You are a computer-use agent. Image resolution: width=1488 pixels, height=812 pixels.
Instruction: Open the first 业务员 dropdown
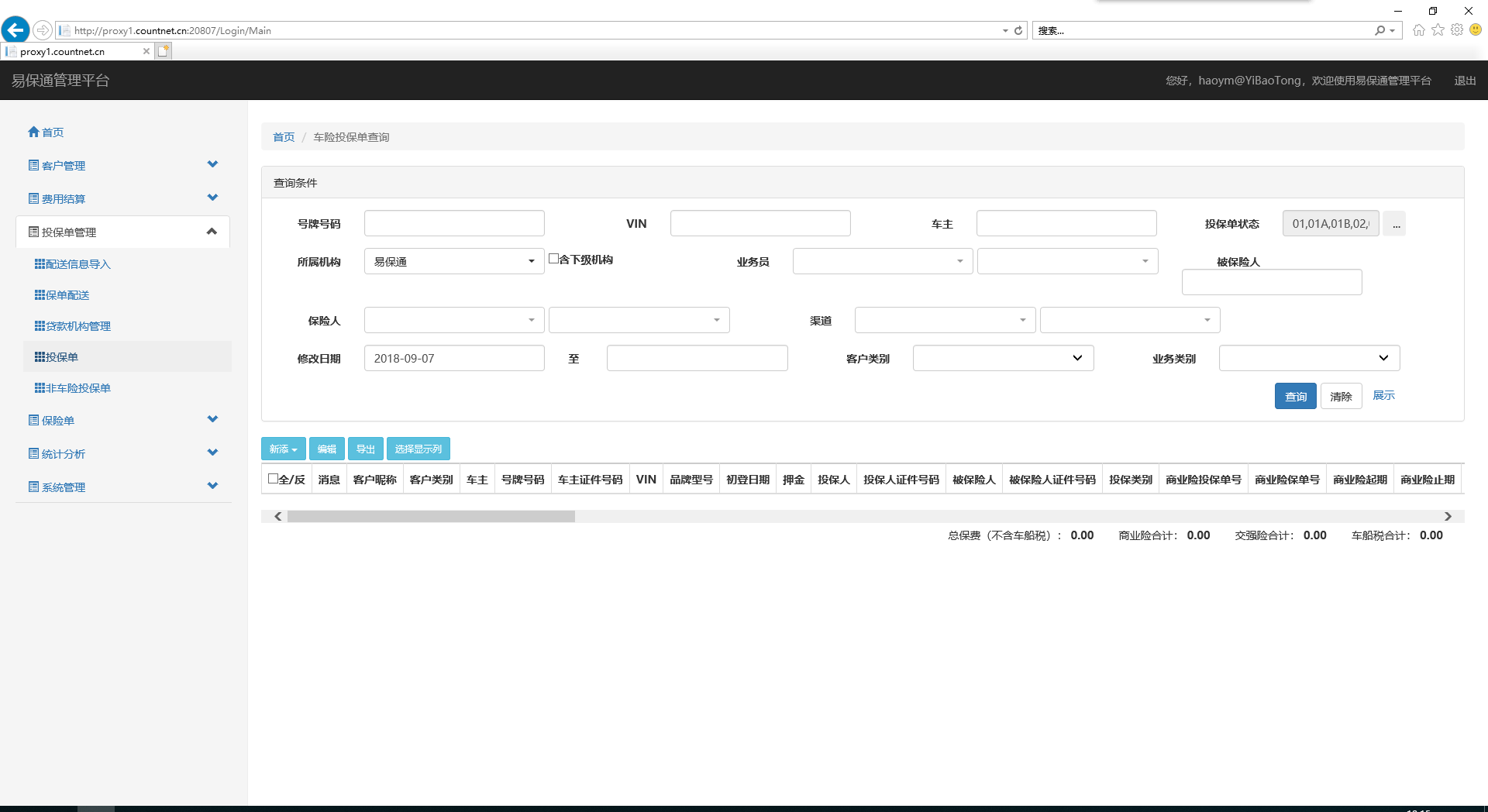[x=883, y=261]
